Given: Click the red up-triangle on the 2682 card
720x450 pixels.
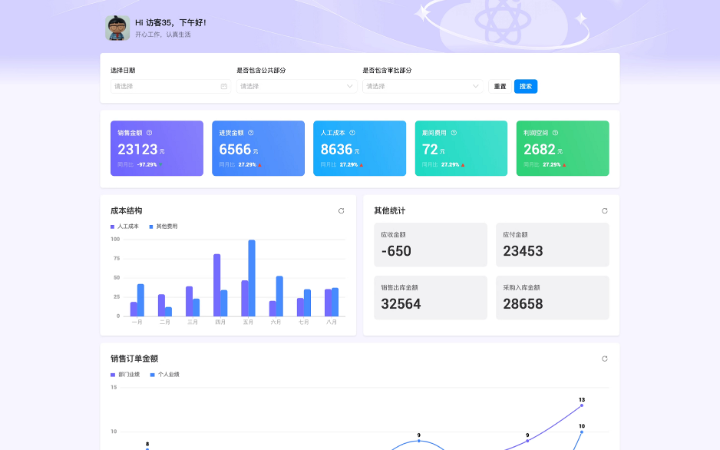Looking at the screenshot, I should pos(564,165).
